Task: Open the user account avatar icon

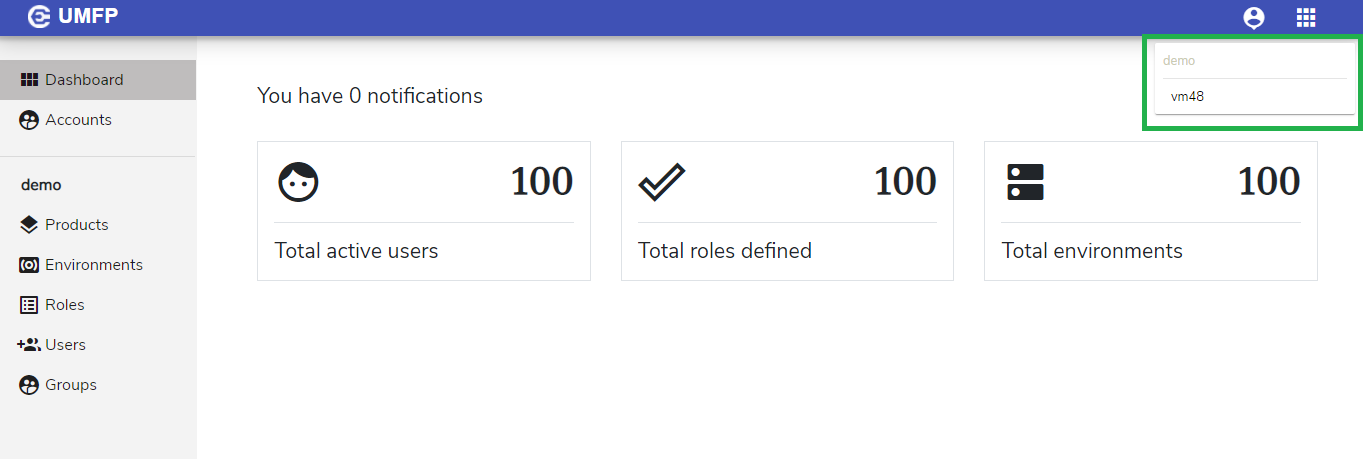Action: [1253, 17]
